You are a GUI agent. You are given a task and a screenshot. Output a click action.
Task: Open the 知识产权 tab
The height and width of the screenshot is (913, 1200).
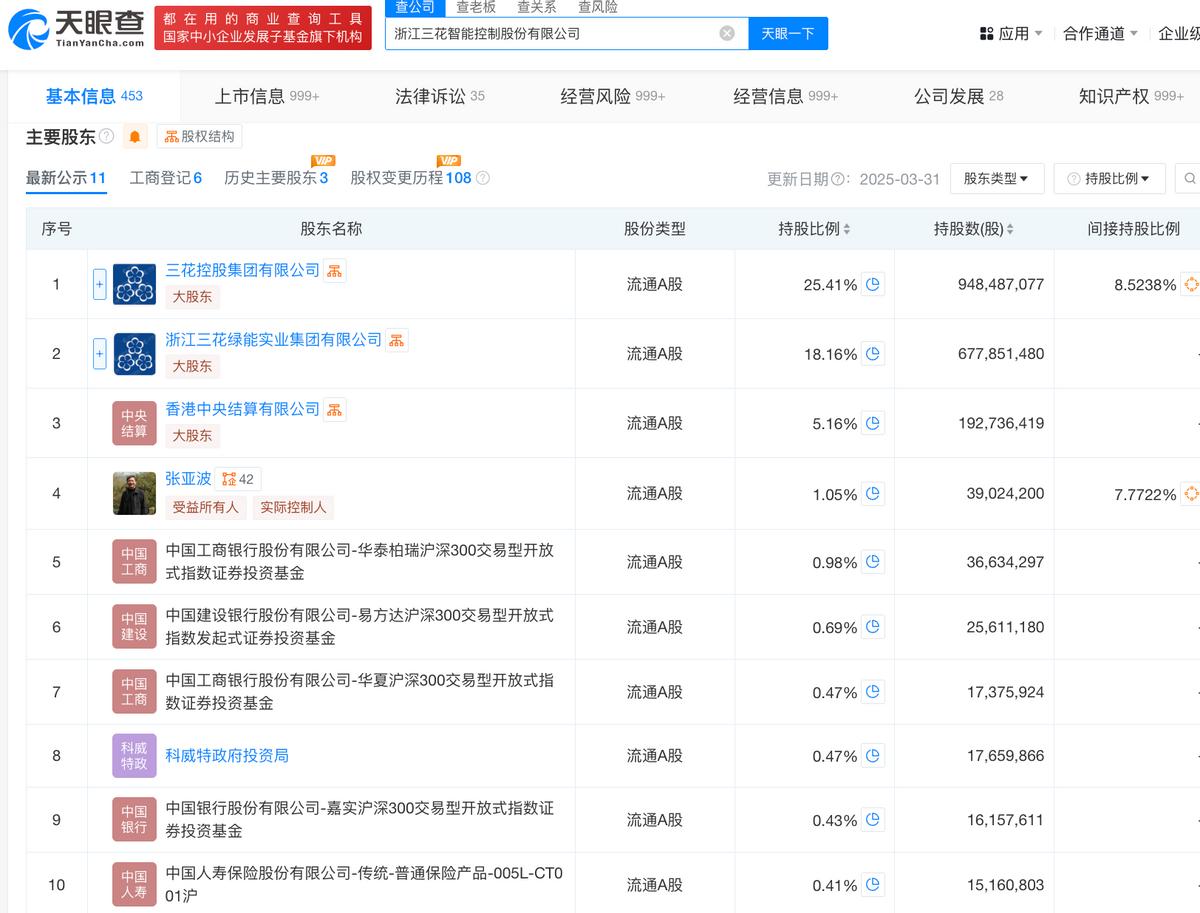(1131, 96)
